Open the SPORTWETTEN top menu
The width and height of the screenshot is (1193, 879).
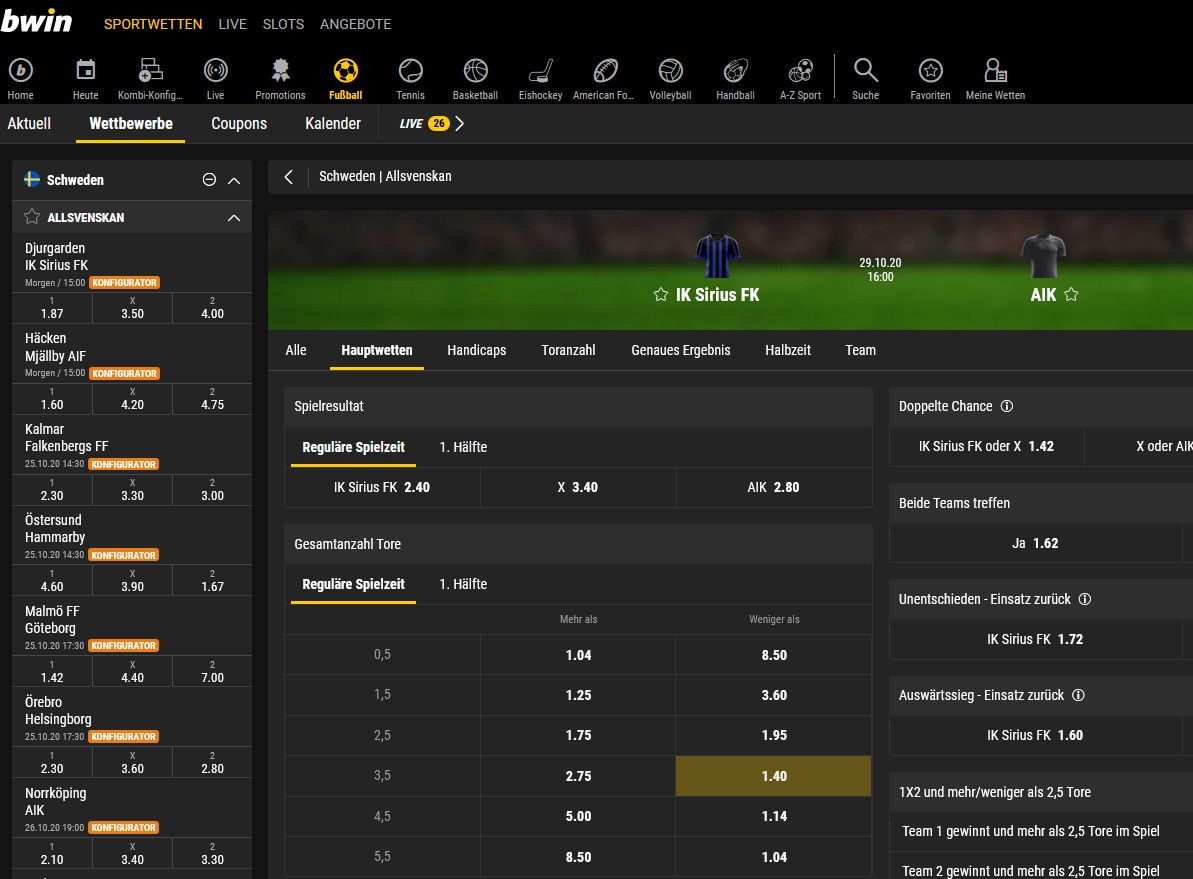coord(153,24)
